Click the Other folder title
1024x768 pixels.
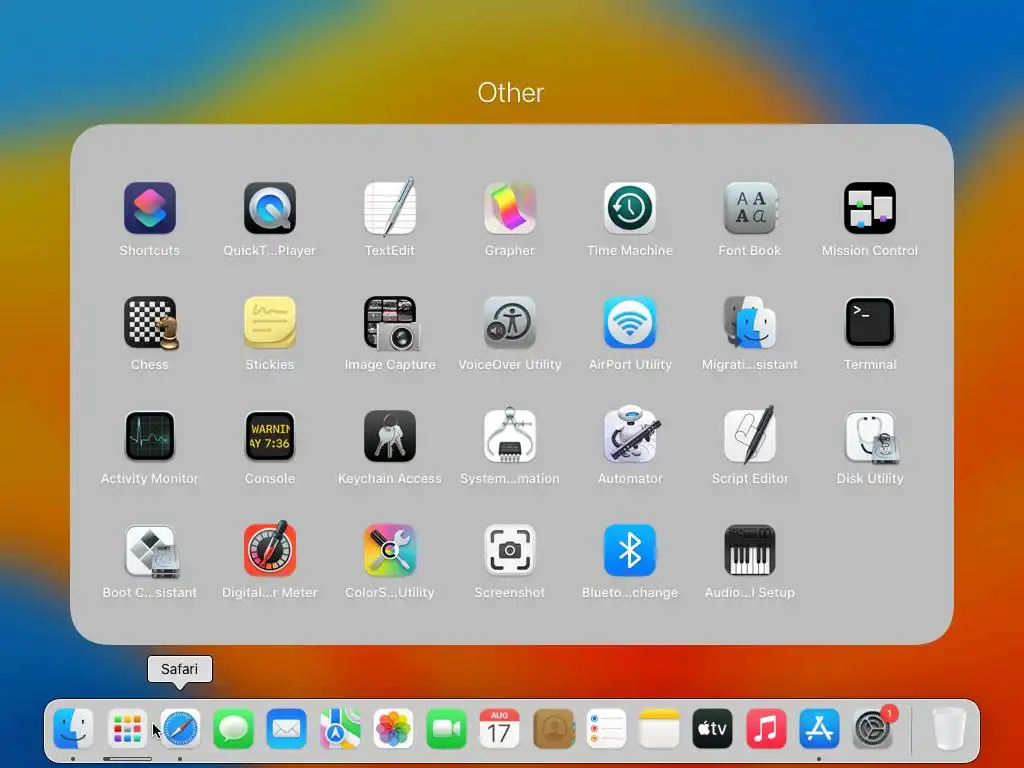coord(511,93)
